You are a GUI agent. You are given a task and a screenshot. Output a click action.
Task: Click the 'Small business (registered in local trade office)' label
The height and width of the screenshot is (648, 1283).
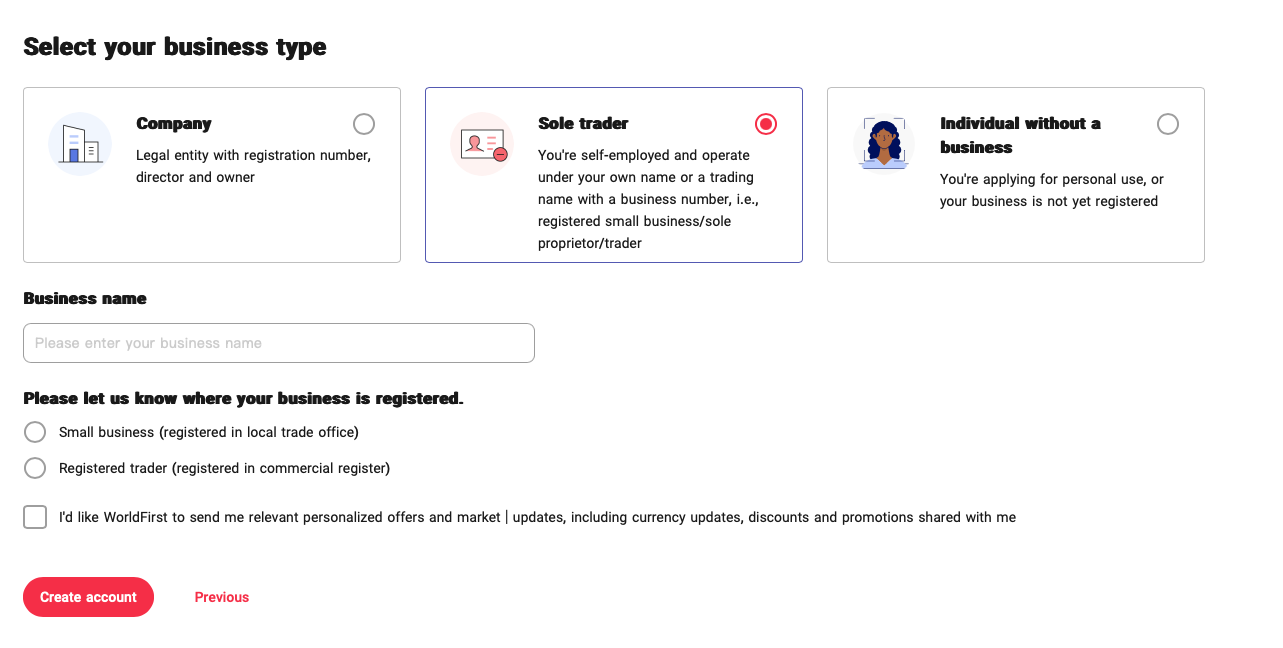coord(209,432)
